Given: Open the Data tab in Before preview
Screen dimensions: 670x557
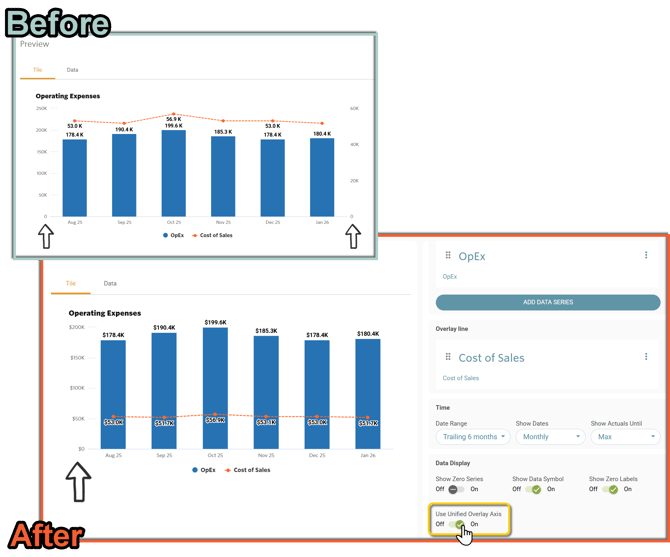Looking at the screenshot, I should pyautogui.click(x=73, y=70).
